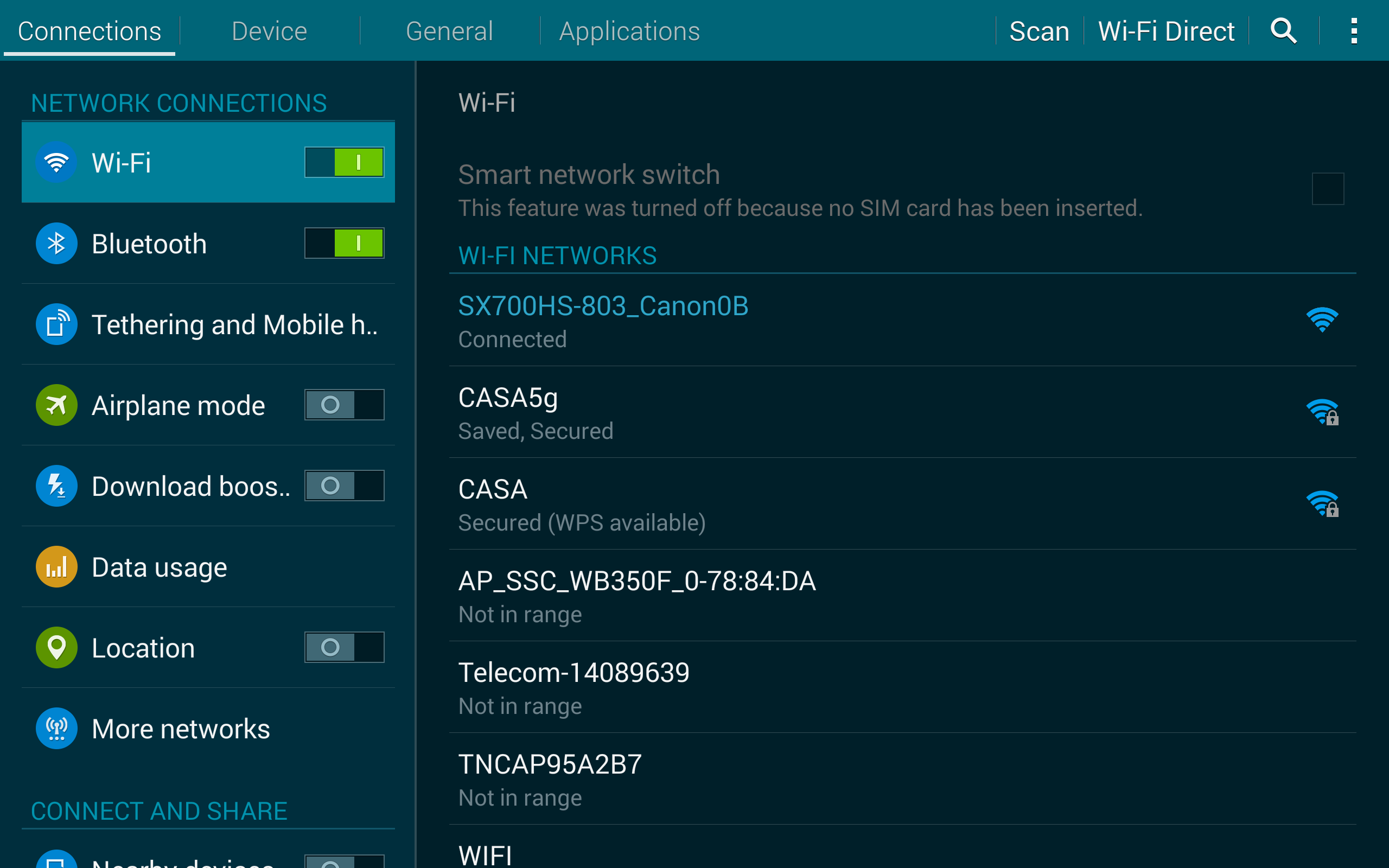Open the overflow menu
Image resolution: width=1389 pixels, height=868 pixels.
pyautogui.click(x=1354, y=30)
